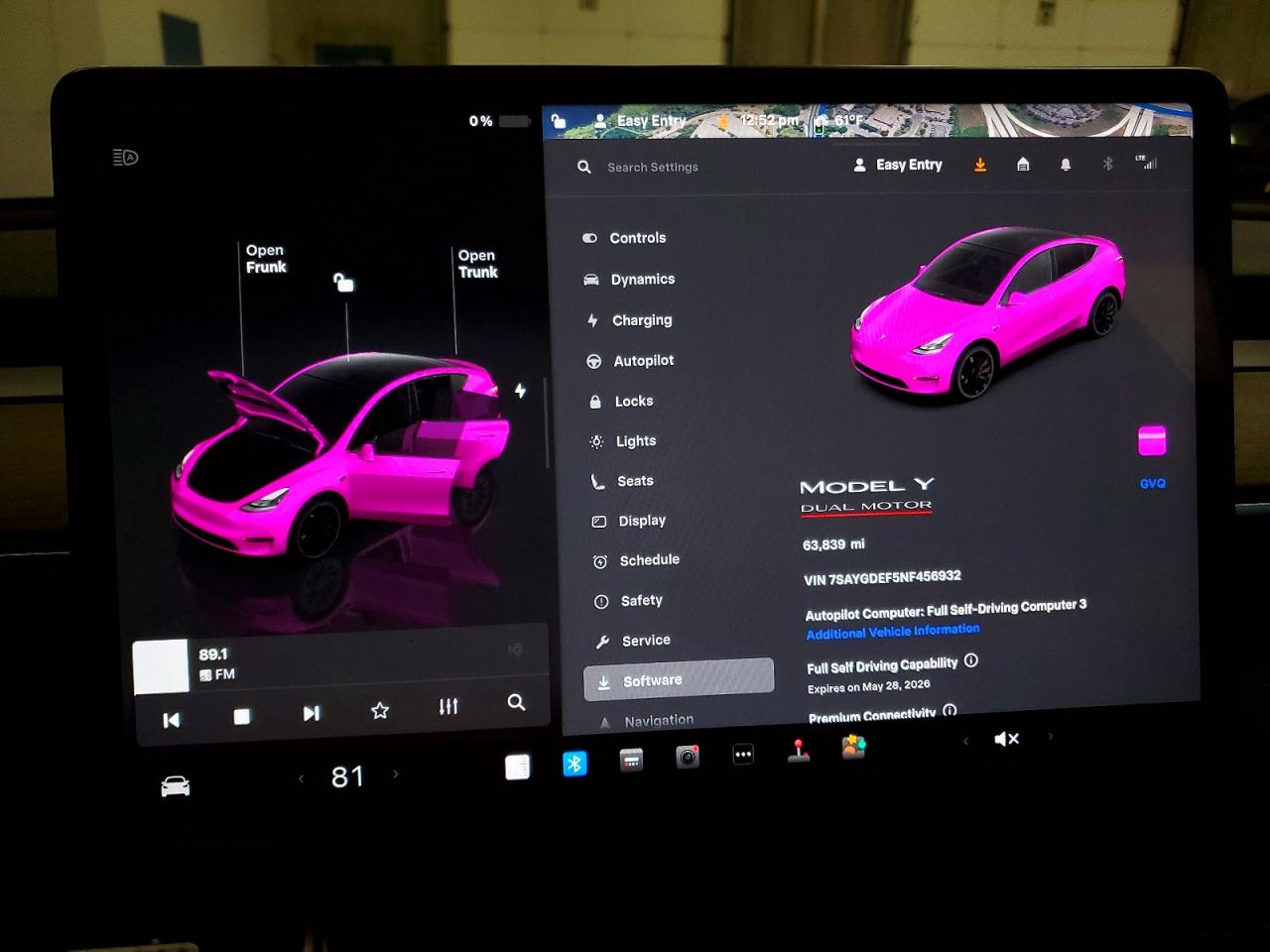This screenshot has width=1270, height=952.
Task: Tap the 63,839 mi odometer reading
Action: [x=833, y=544]
